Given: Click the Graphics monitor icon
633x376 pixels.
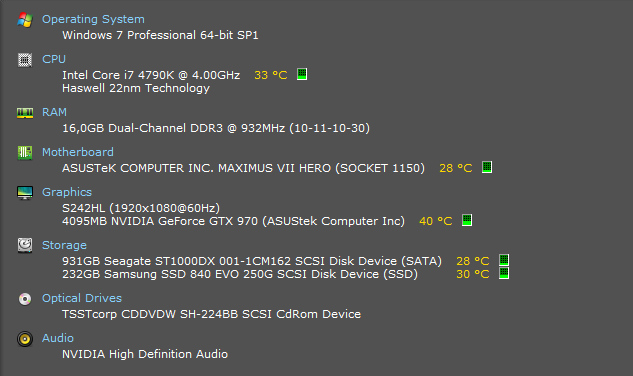Looking at the screenshot, I should [25, 193].
